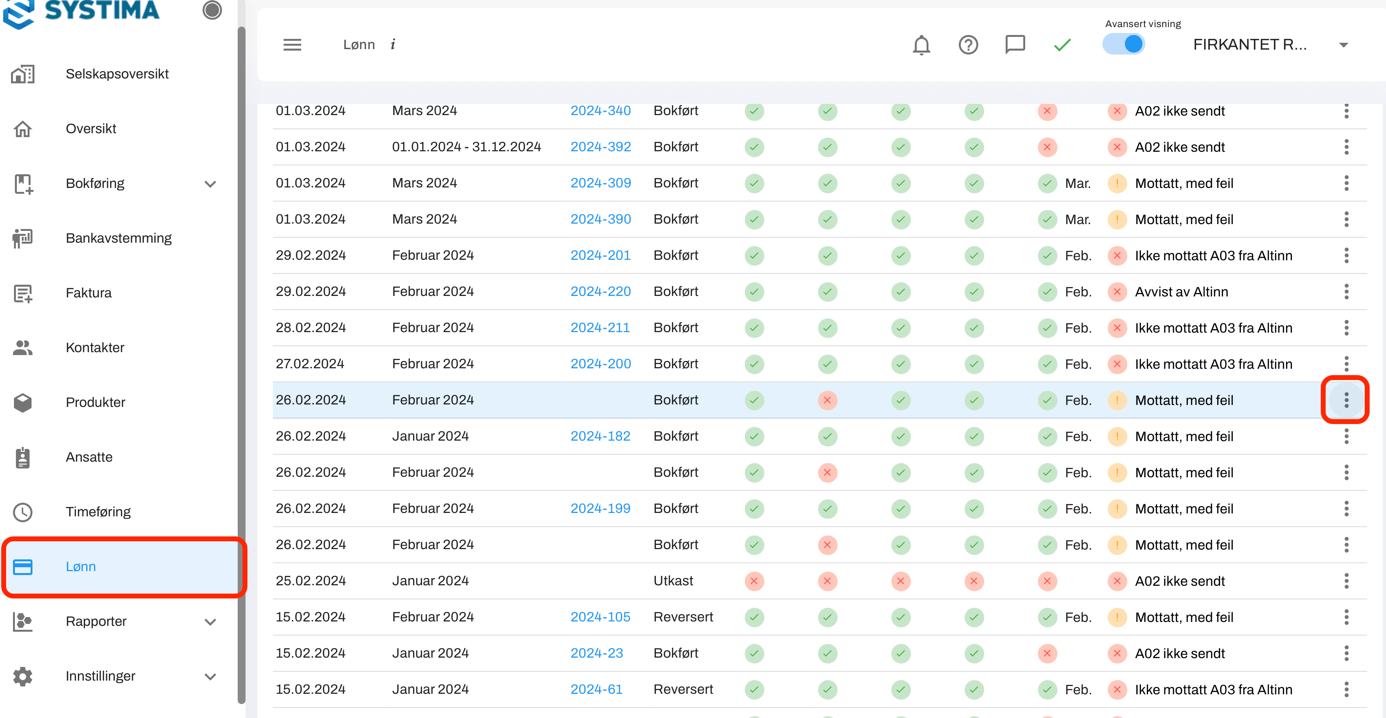Open three-dot menu for row 2024-392

(x=1346, y=147)
